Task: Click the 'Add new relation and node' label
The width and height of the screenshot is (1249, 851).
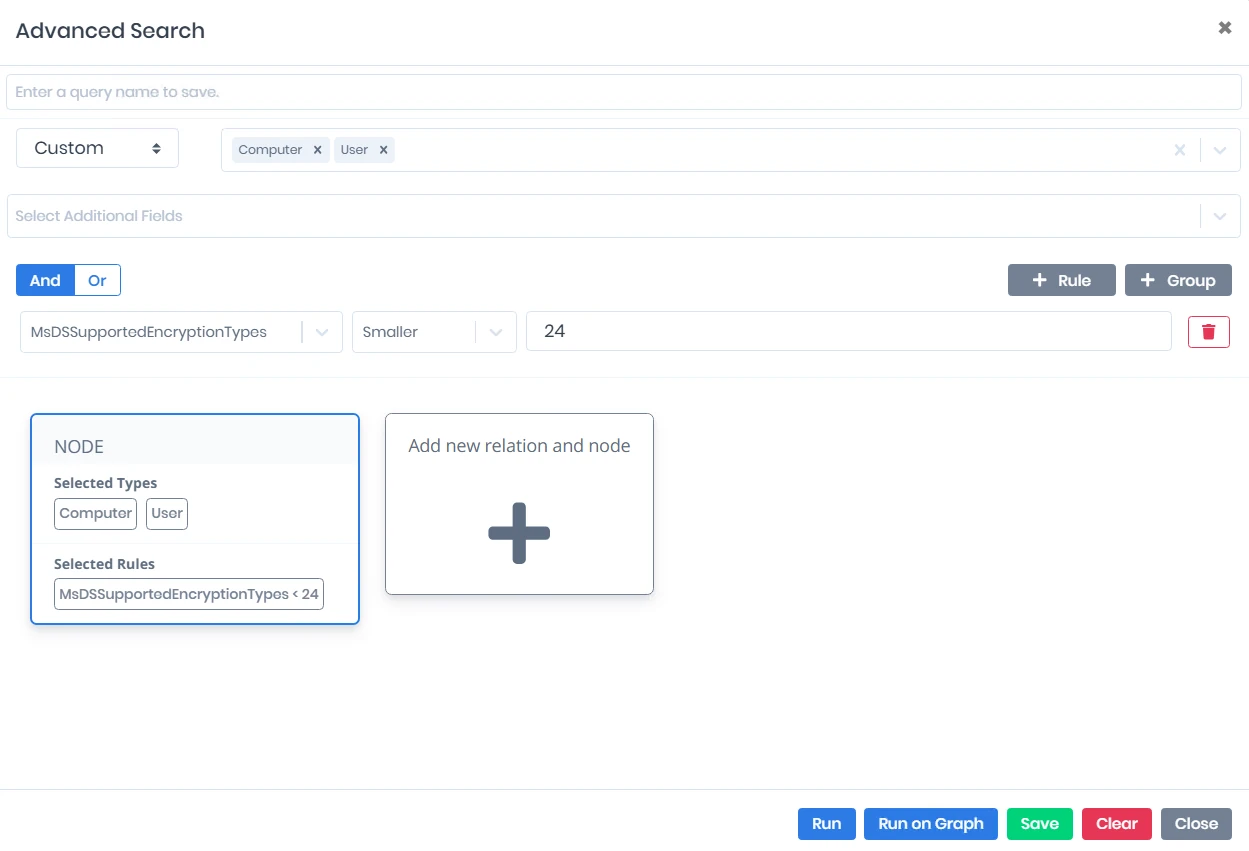Action: click(x=519, y=446)
